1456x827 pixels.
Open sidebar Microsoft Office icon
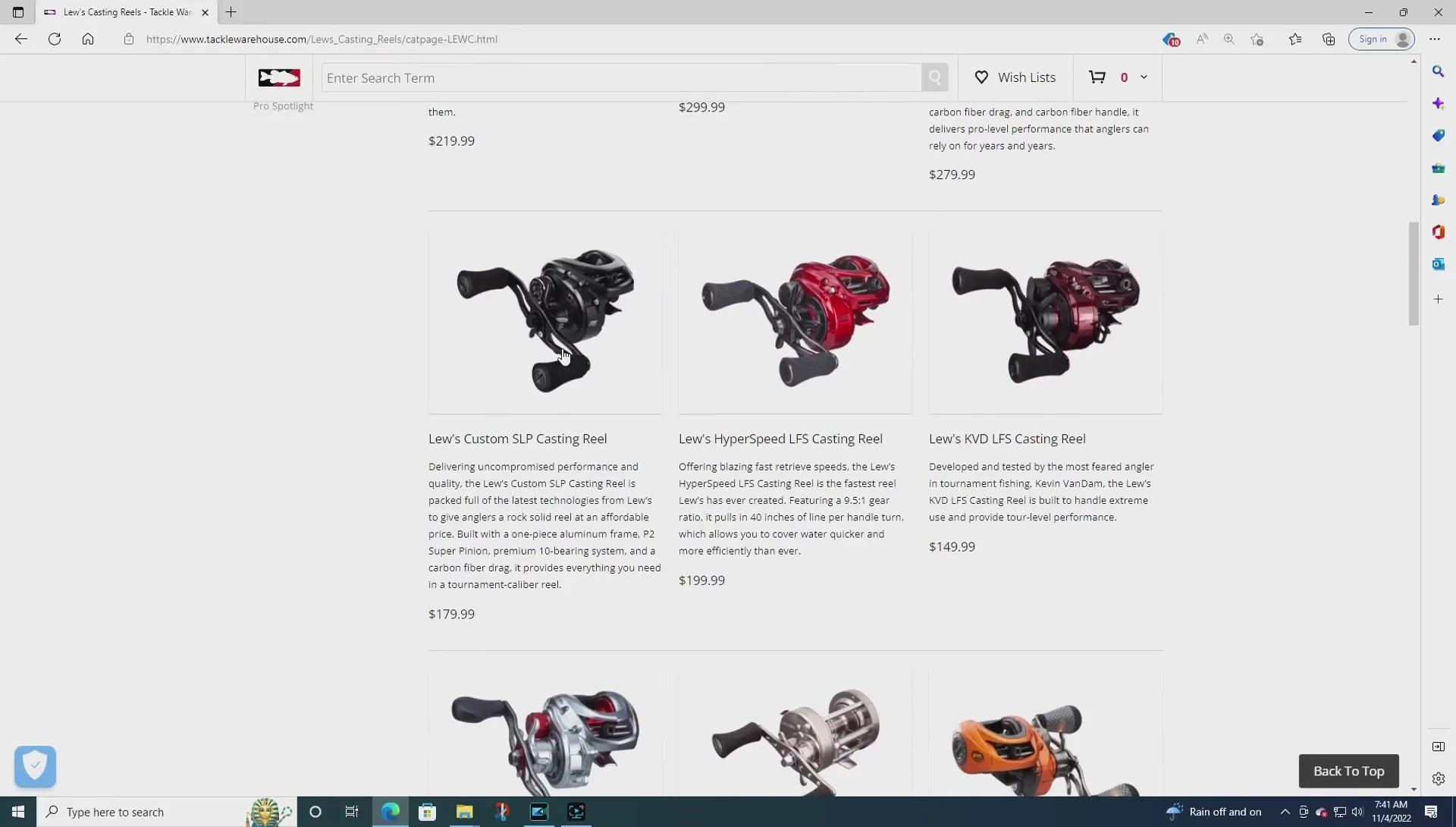pos(1439,232)
